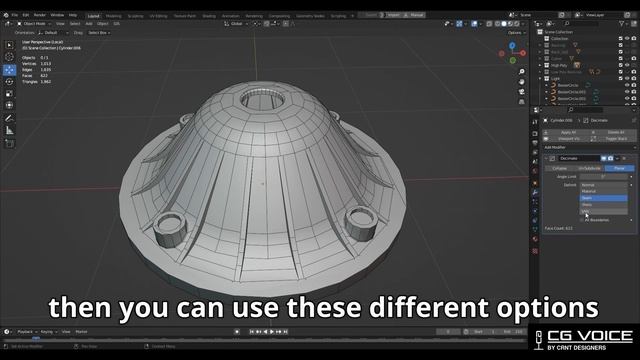The width and height of the screenshot is (640, 360).
Task: Select Planar decimate mode
Action: tap(620, 168)
